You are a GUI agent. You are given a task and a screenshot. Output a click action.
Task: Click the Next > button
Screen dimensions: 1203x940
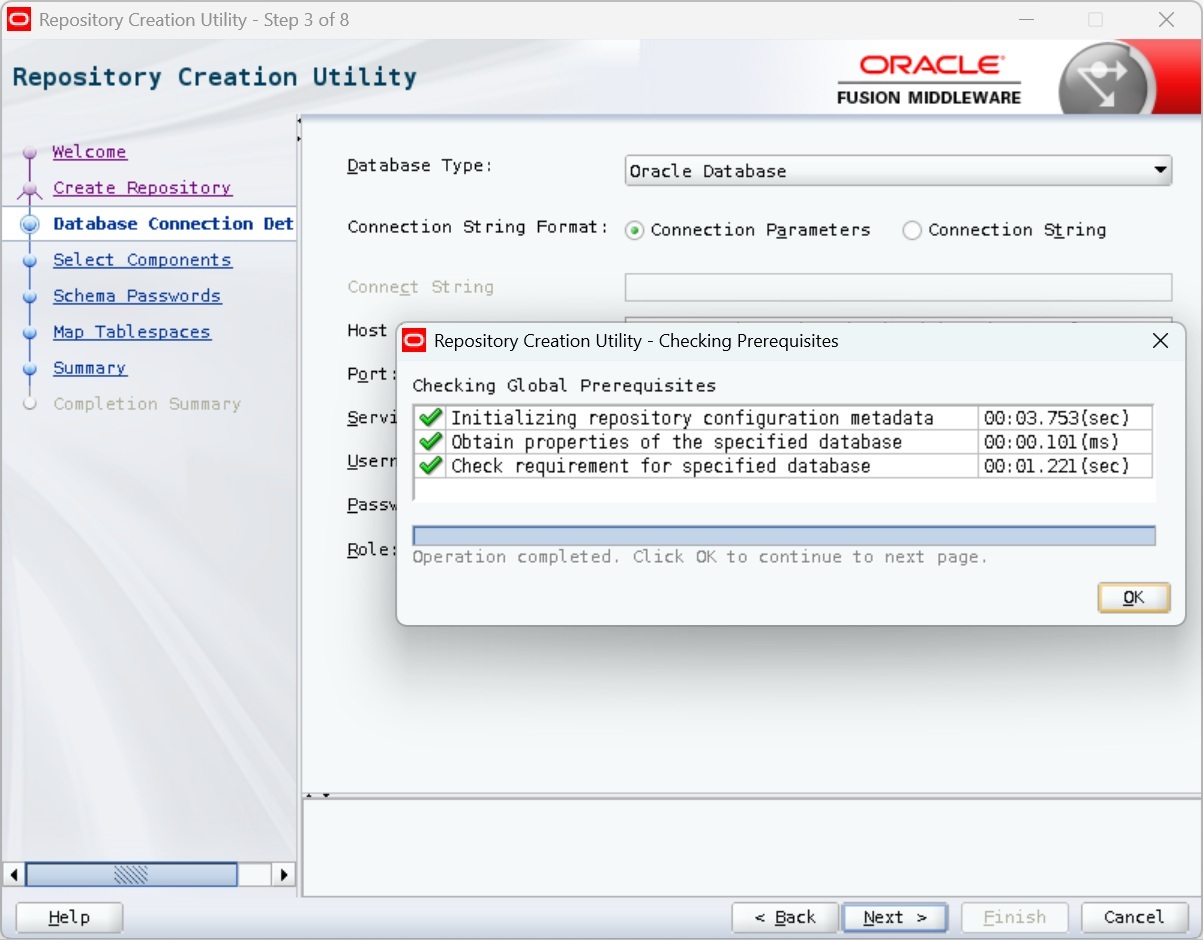(895, 917)
